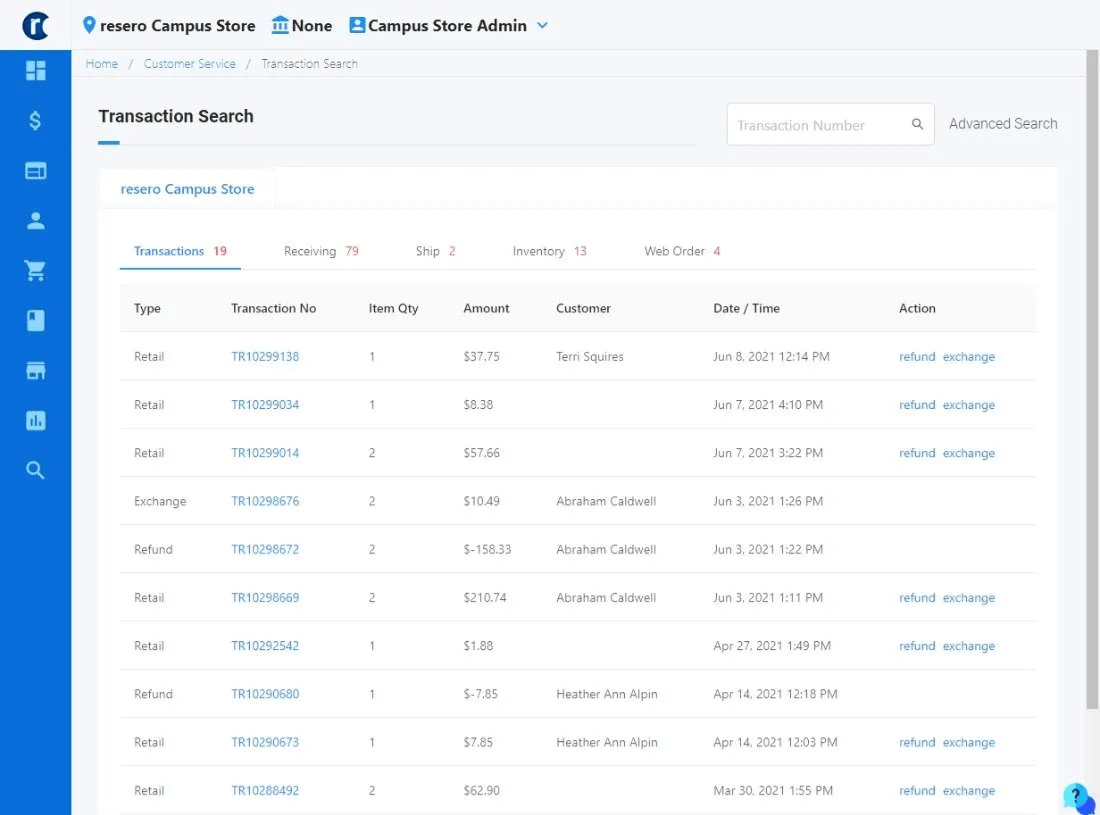Click resero Campus Store header title
The image size is (1100, 815).
177,25
